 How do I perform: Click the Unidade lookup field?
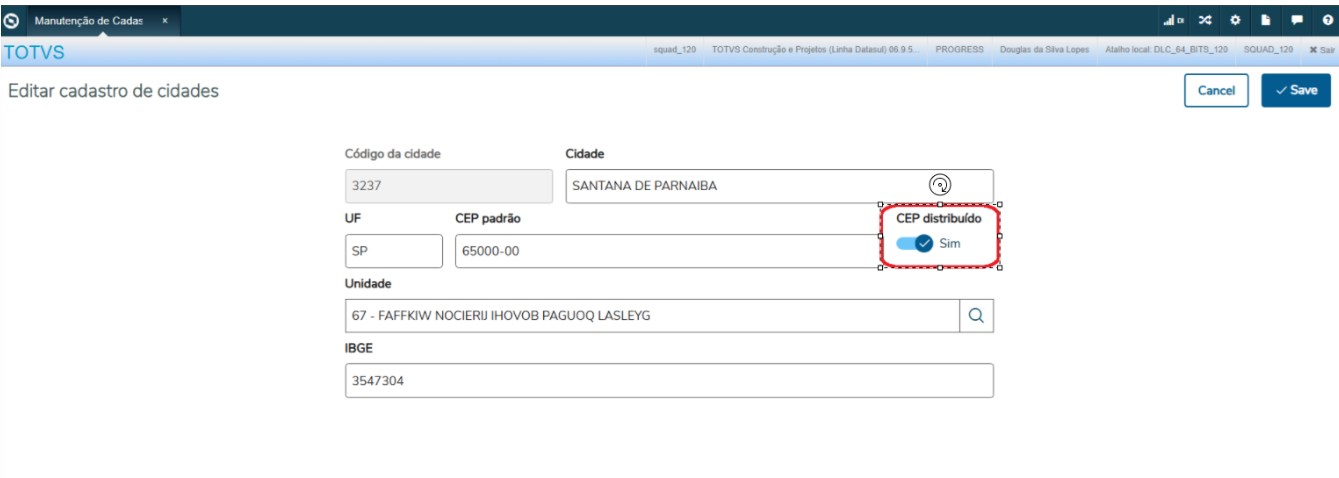pos(652,316)
